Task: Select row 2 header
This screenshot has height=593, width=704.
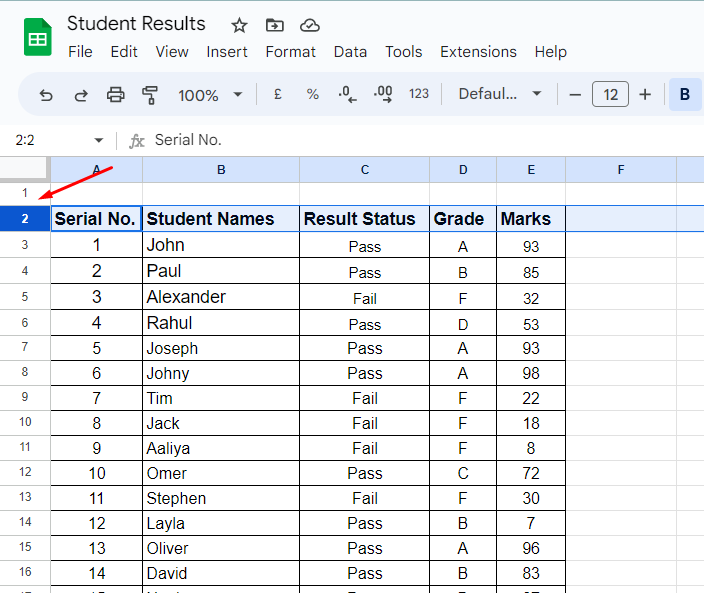Action: click(25, 219)
